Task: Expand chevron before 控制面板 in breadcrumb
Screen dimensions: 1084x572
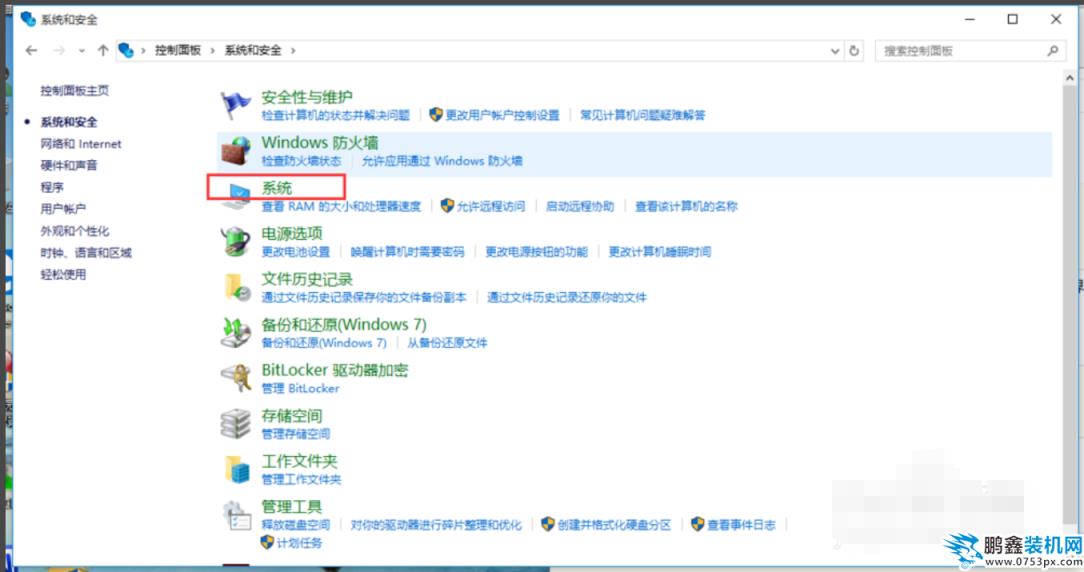Action: point(143,50)
